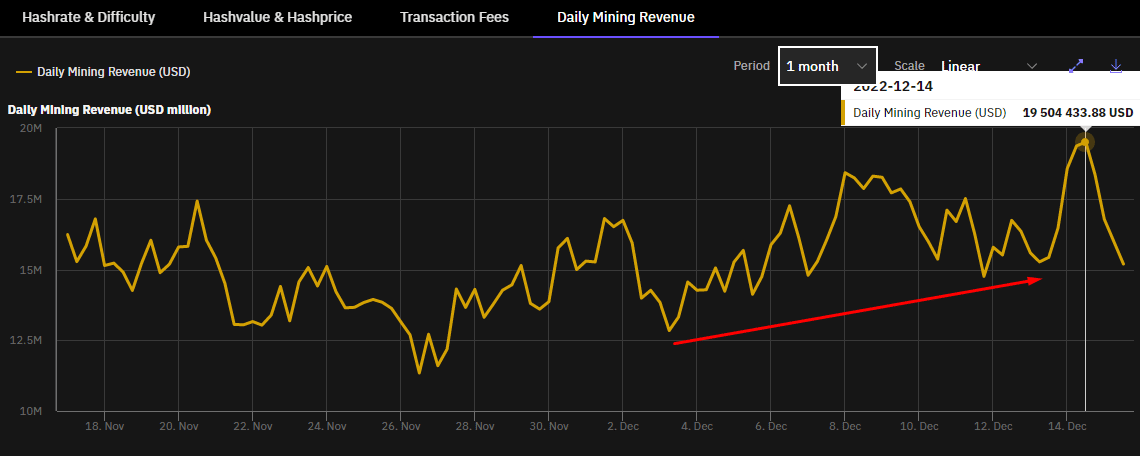The height and width of the screenshot is (456, 1140).
Task: Click the download chart icon
Action: 1116,66
